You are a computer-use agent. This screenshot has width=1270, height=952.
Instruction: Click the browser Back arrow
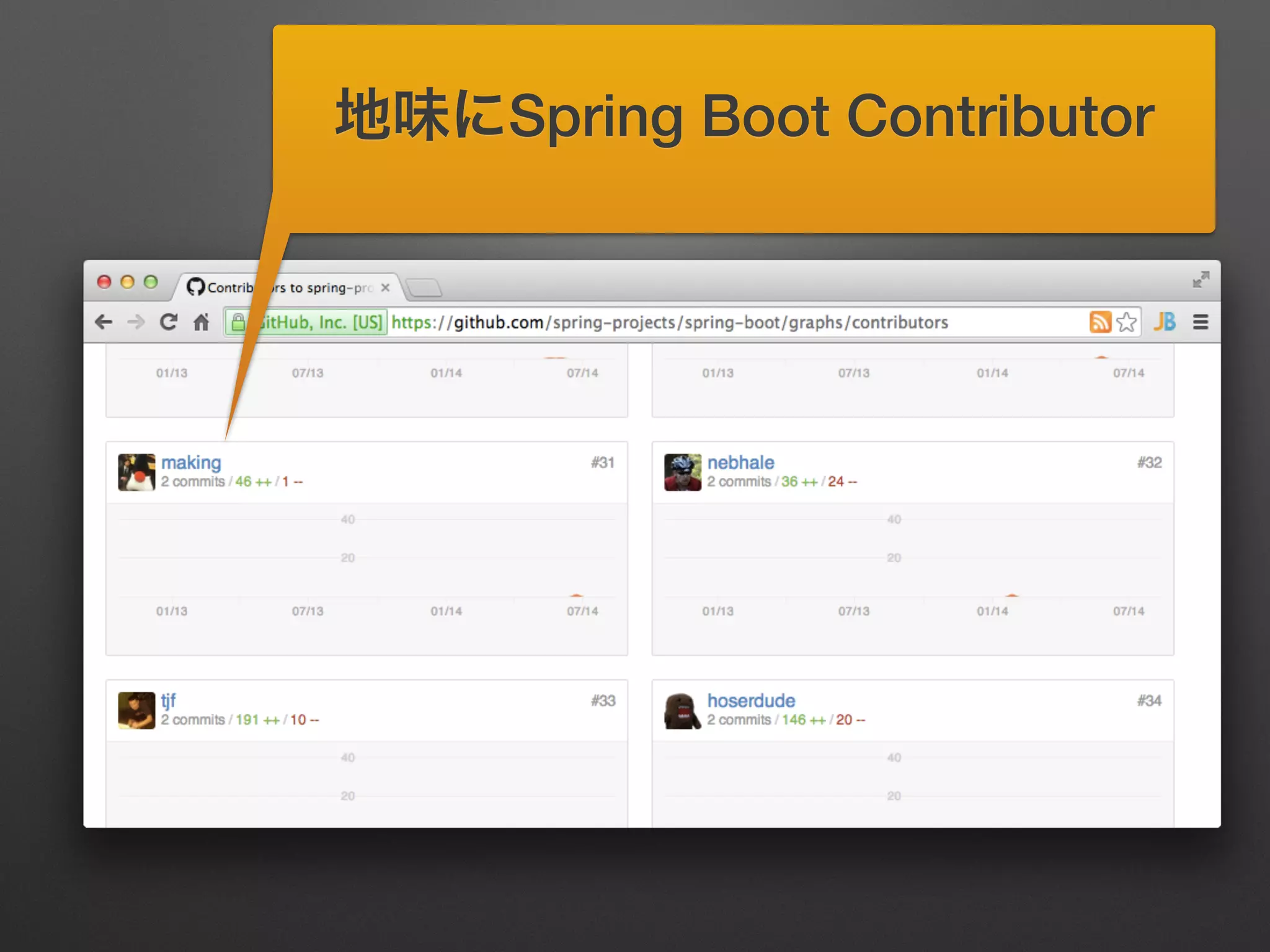[104, 322]
